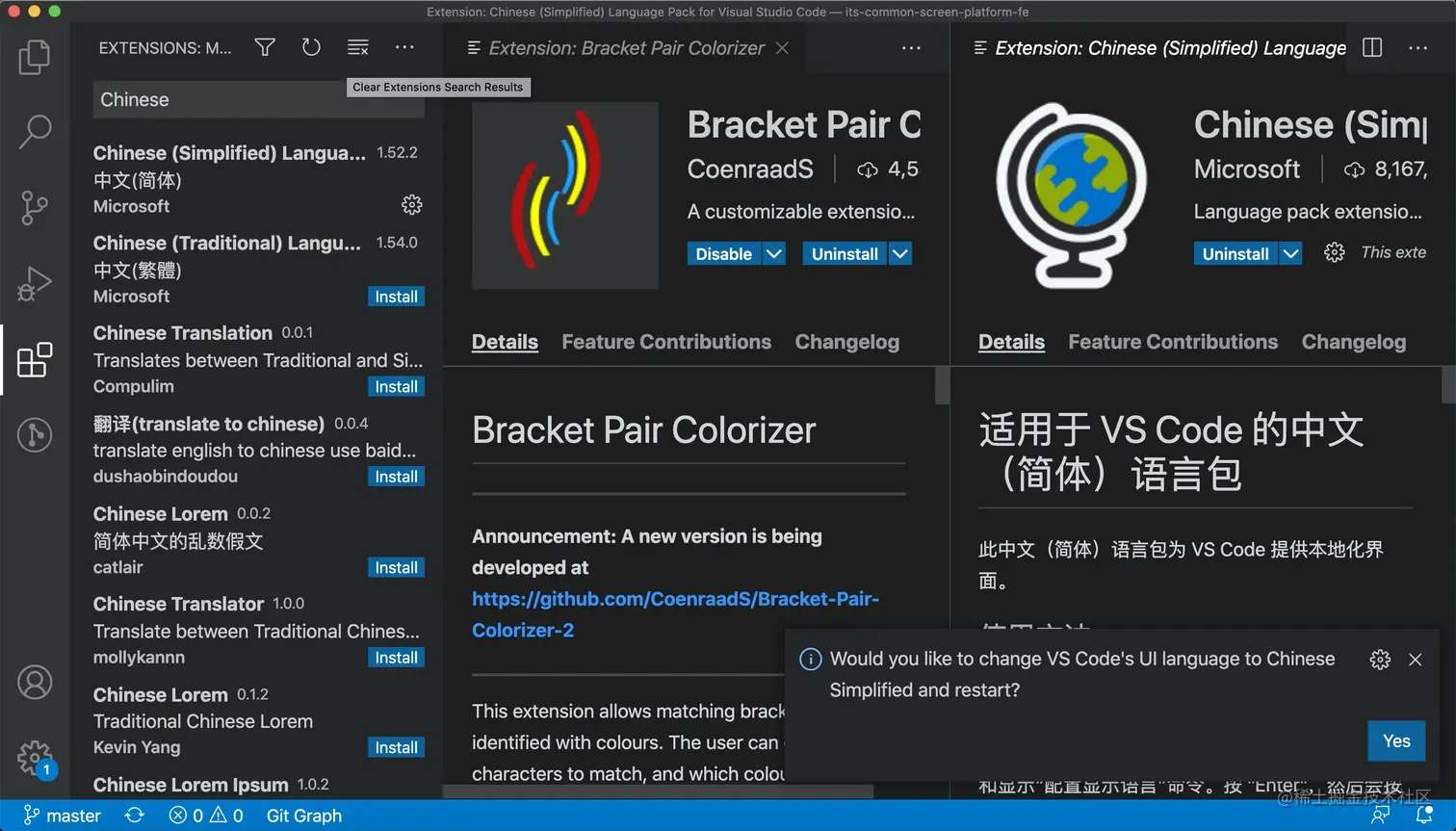Image resolution: width=1456 pixels, height=831 pixels.
Task: Open Extensions view more actions menu
Action: [404, 47]
